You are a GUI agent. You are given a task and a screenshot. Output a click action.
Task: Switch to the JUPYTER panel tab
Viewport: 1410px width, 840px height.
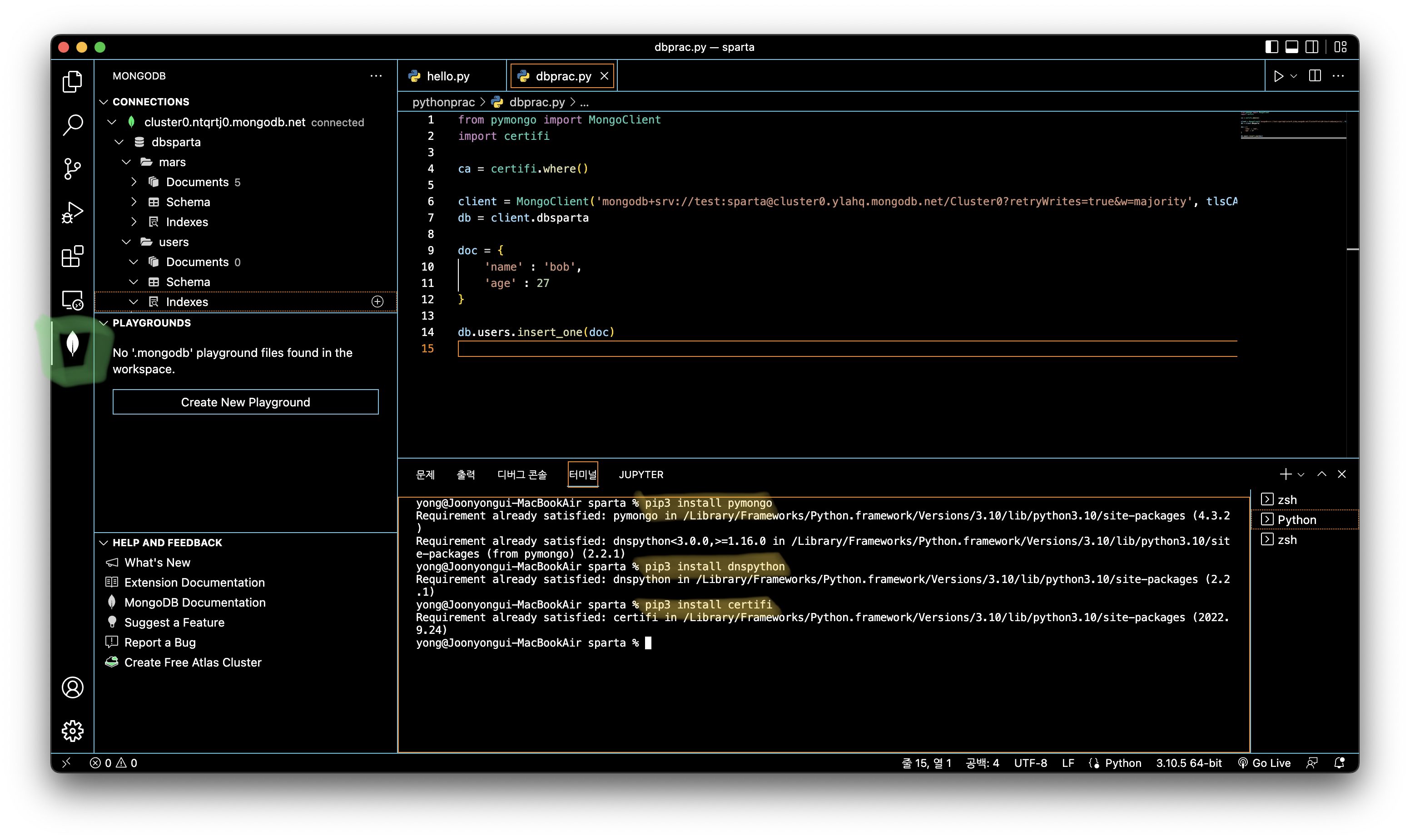(641, 474)
